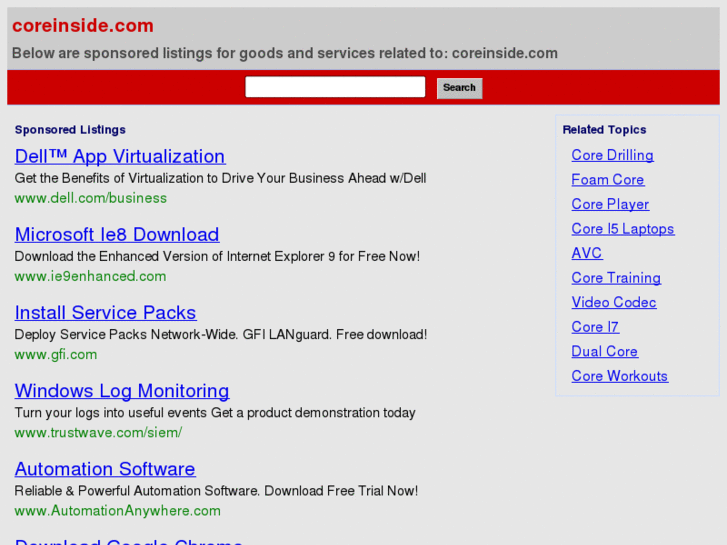Select Video Codec related topic
This screenshot has height=545, width=727.
click(614, 302)
